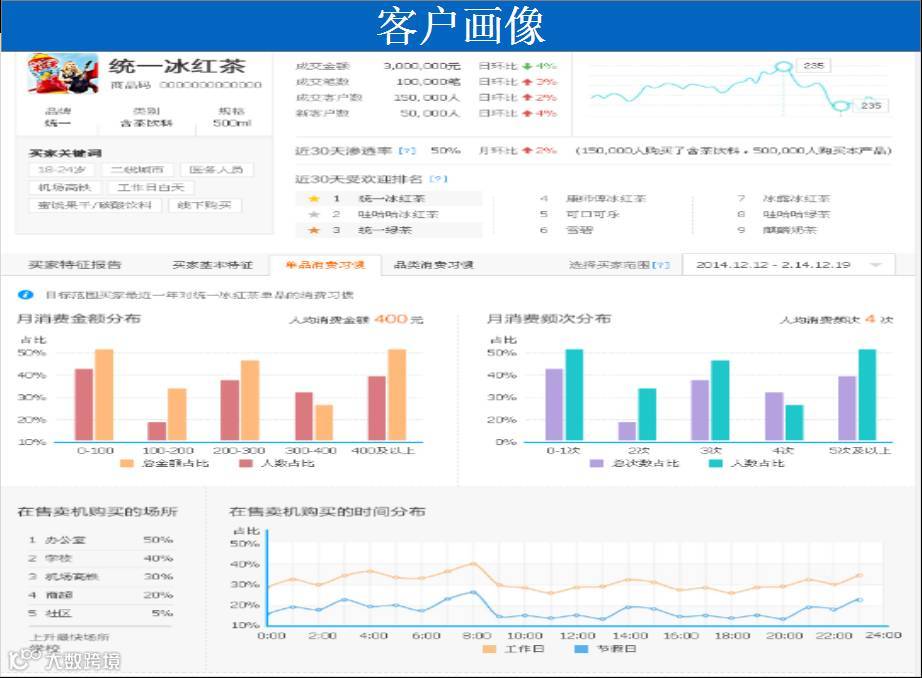This screenshot has height=678, width=922.
Task: Click red up arrow beside 成交笔数 3%
Action: 527,82
